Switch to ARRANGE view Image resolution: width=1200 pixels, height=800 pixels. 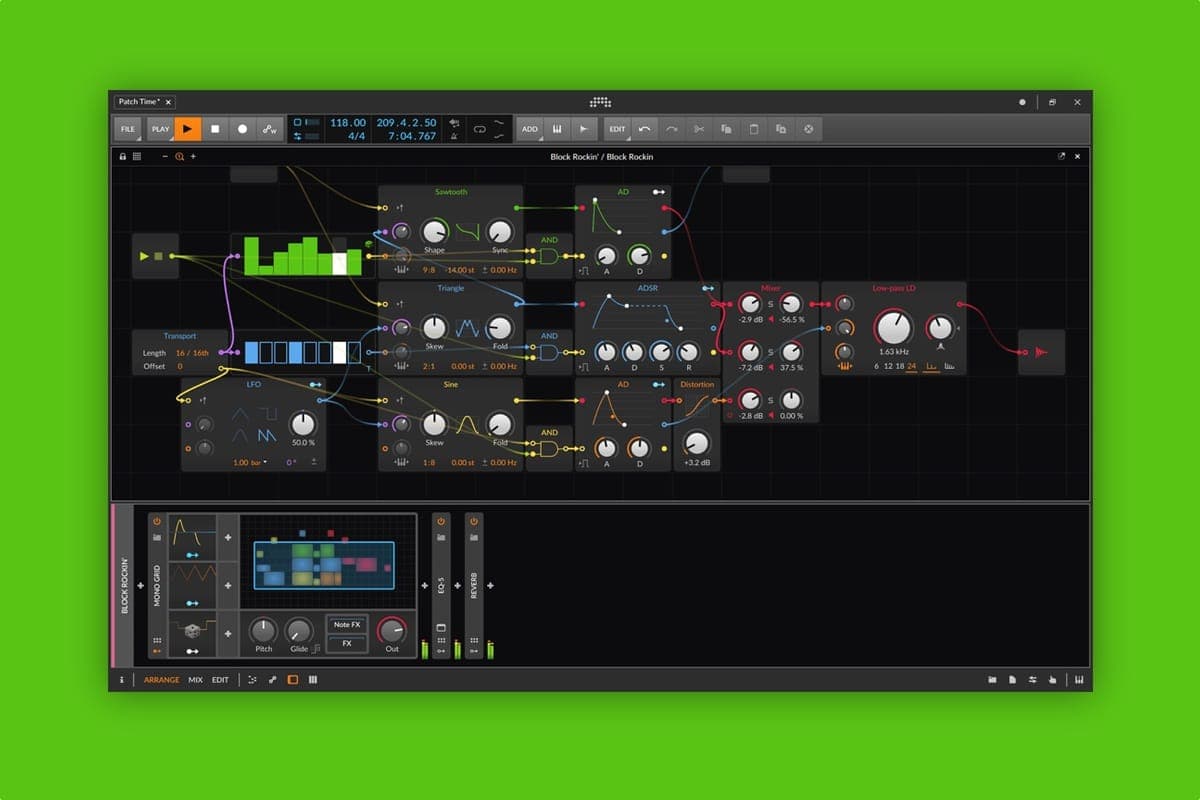[162, 680]
